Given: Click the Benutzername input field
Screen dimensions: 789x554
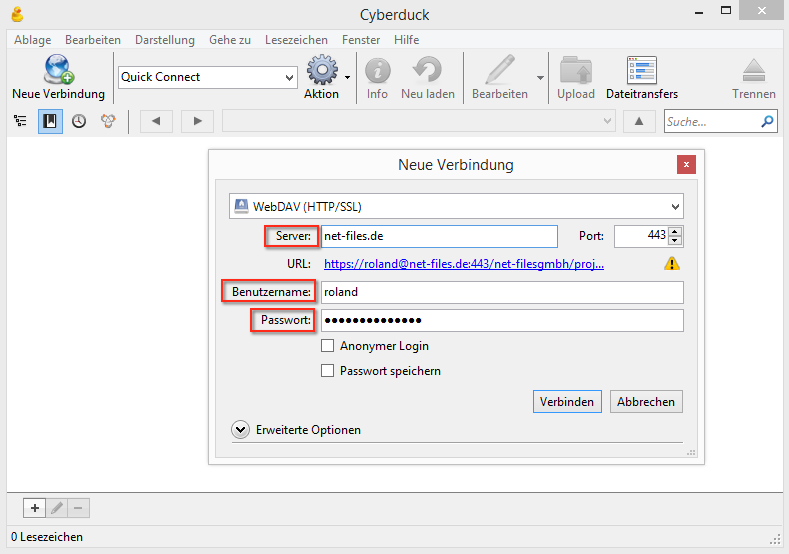Looking at the screenshot, I should 502,292.
